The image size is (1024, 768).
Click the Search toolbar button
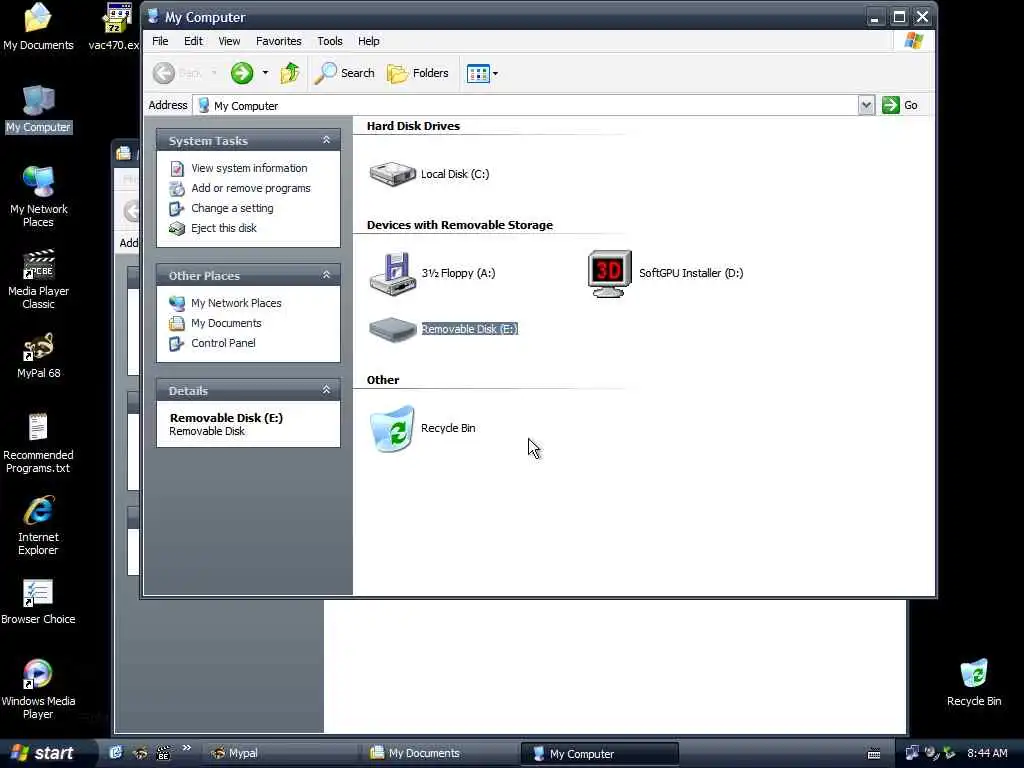[x=344, y=73]
